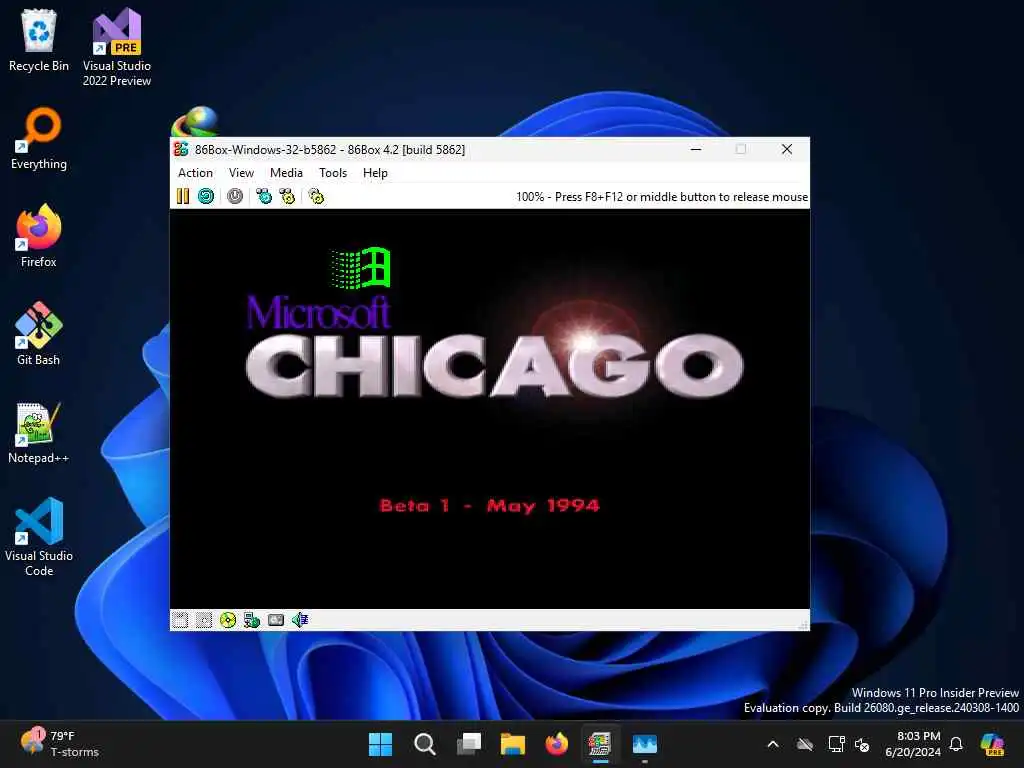Click the muted volume tray icon
The width and height of the screenshot is (1024, 768).
862,744
